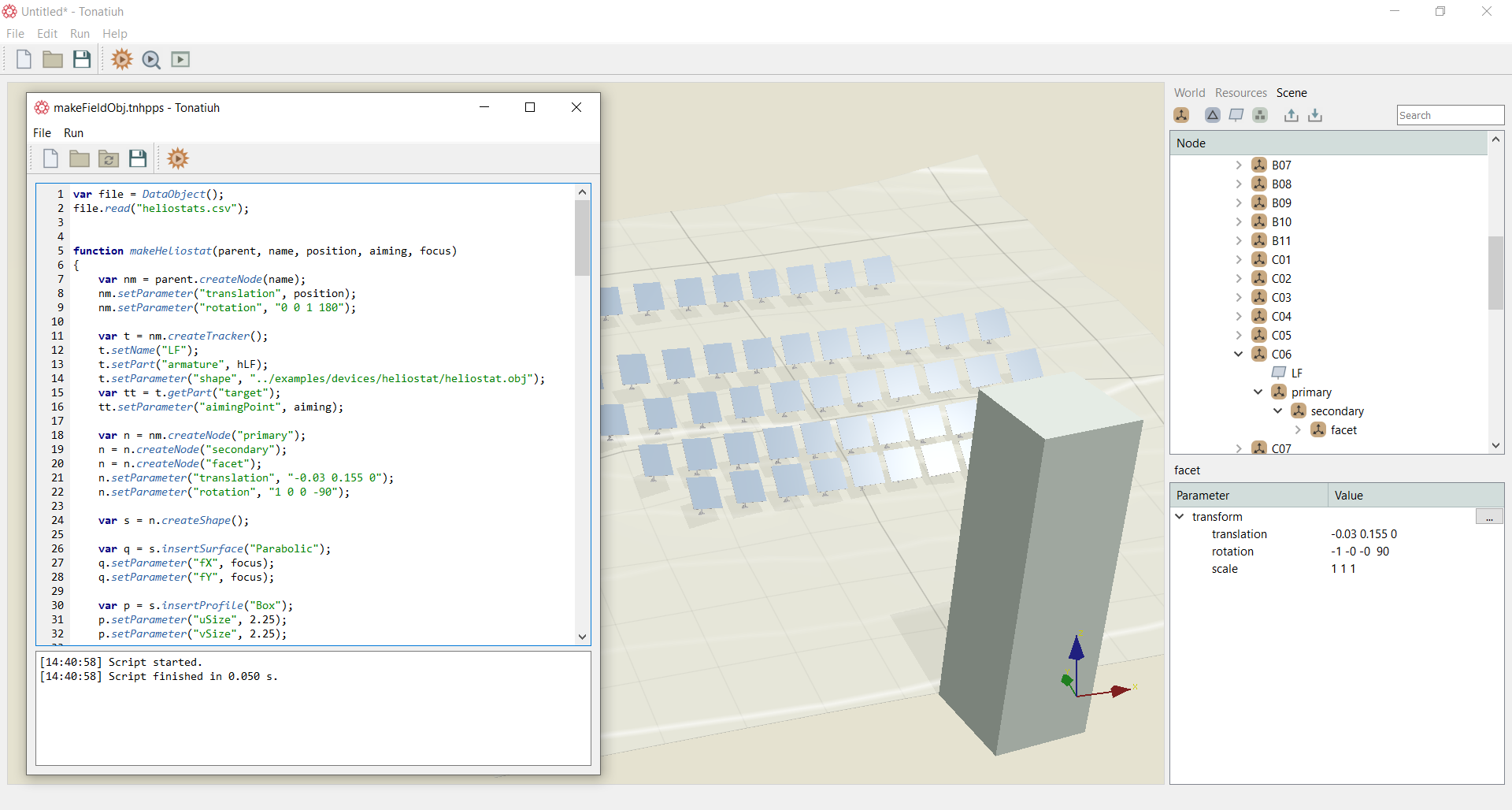This screenshot has width=1512, height=810.
Task: Click the magnifier inspect icon in main toolbar
Action: (151, 60)
